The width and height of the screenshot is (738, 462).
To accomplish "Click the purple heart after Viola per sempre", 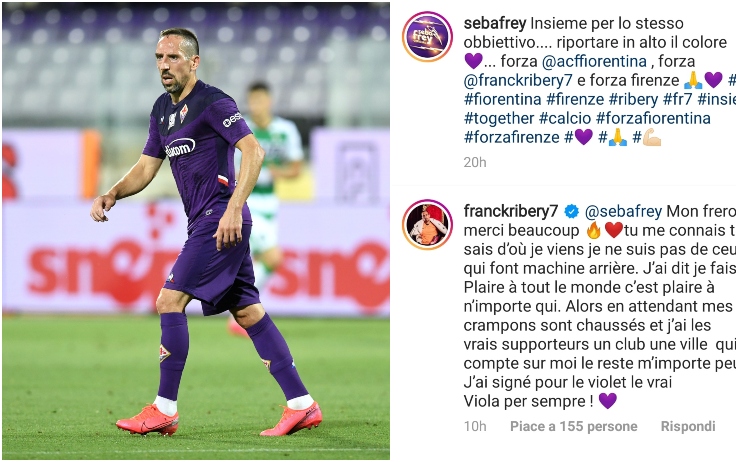I will point(608,401).
